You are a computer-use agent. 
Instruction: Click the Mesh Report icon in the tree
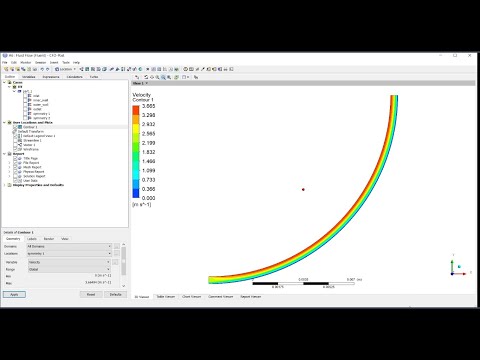coord(20,167)
